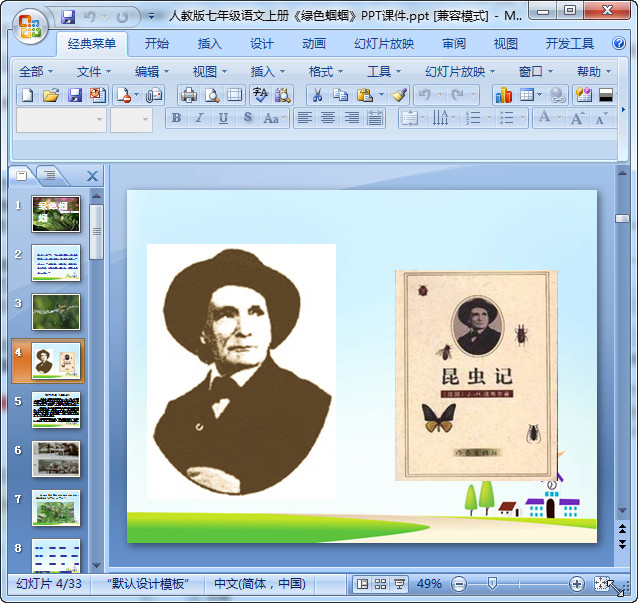
Task: Align text left
Action: (304, 118)
